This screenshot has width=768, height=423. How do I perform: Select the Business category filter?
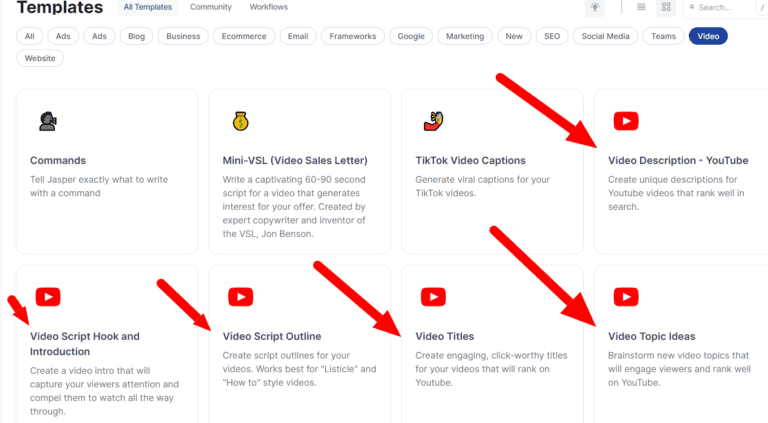[x=183, y=36]
